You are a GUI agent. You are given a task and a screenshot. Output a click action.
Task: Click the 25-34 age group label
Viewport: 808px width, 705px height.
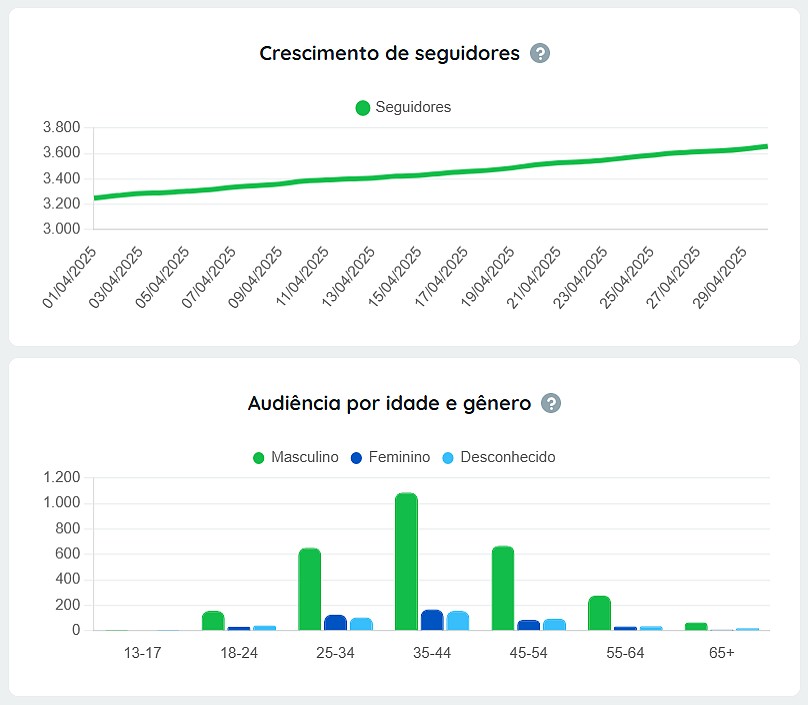[x=335, y=653]
